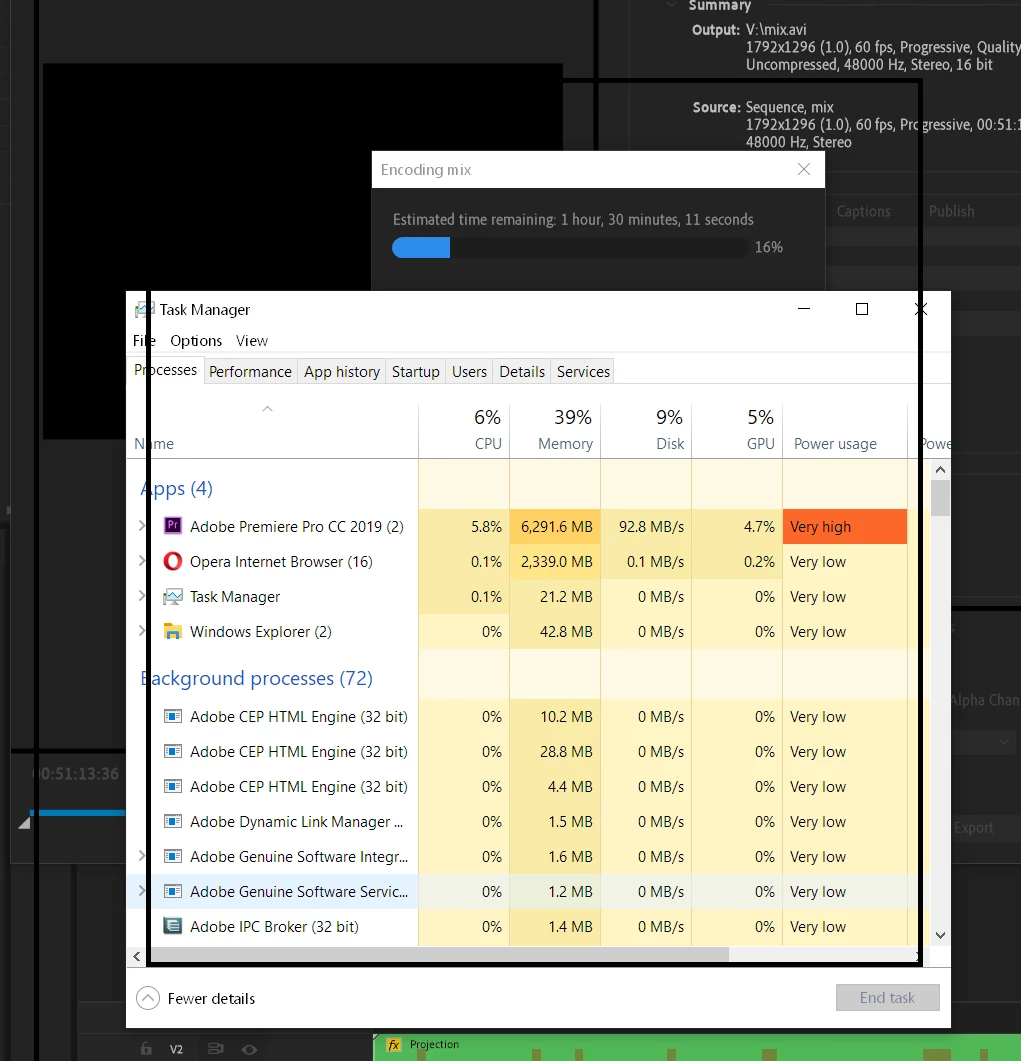This screenshot has height=1061, width=1021.
Task: Click the Windows Explorer folder icon
Action: point(173,631)
